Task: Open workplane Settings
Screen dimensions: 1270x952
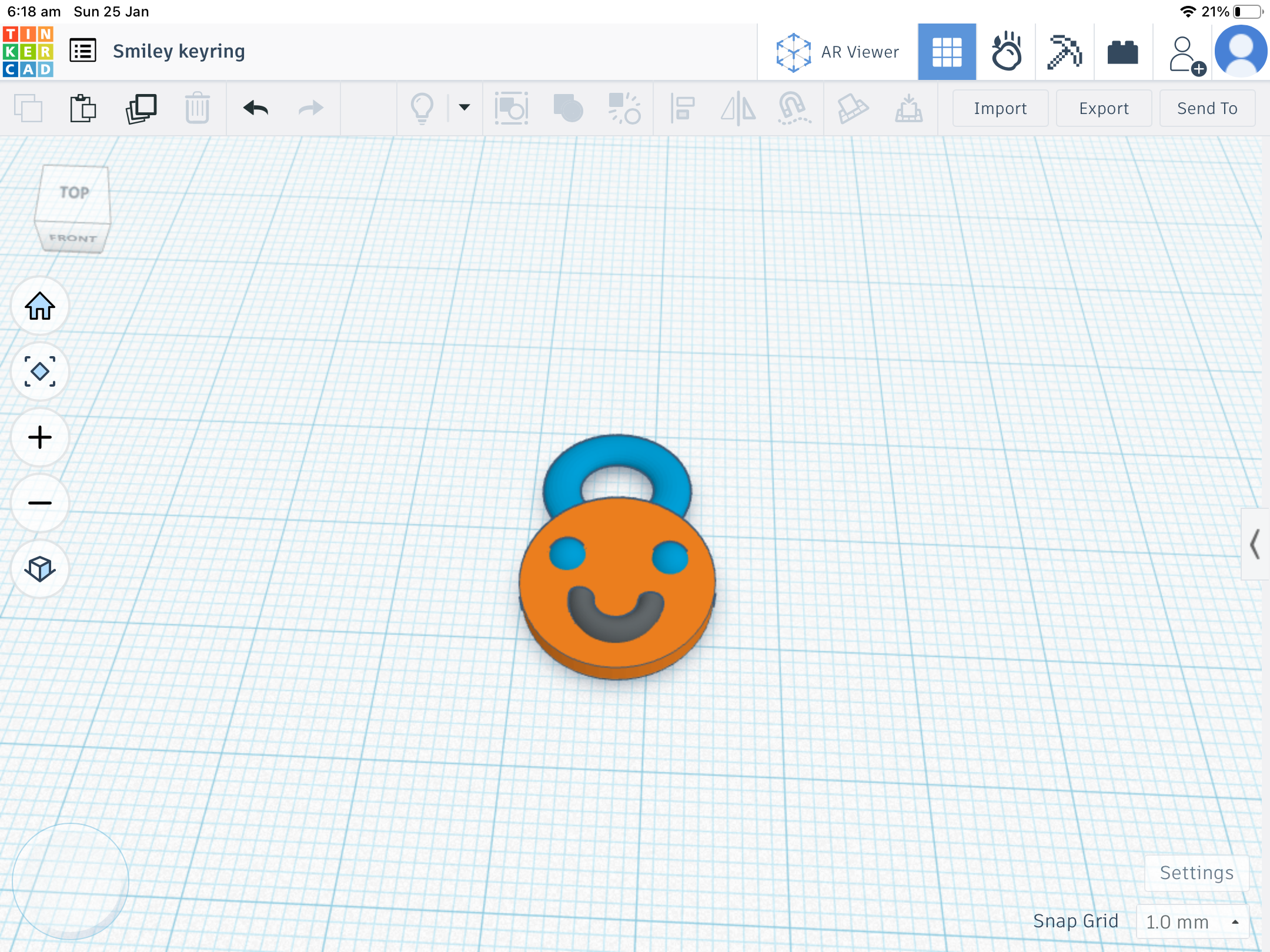Action: pyautogui.click(x=1197, y=873)
